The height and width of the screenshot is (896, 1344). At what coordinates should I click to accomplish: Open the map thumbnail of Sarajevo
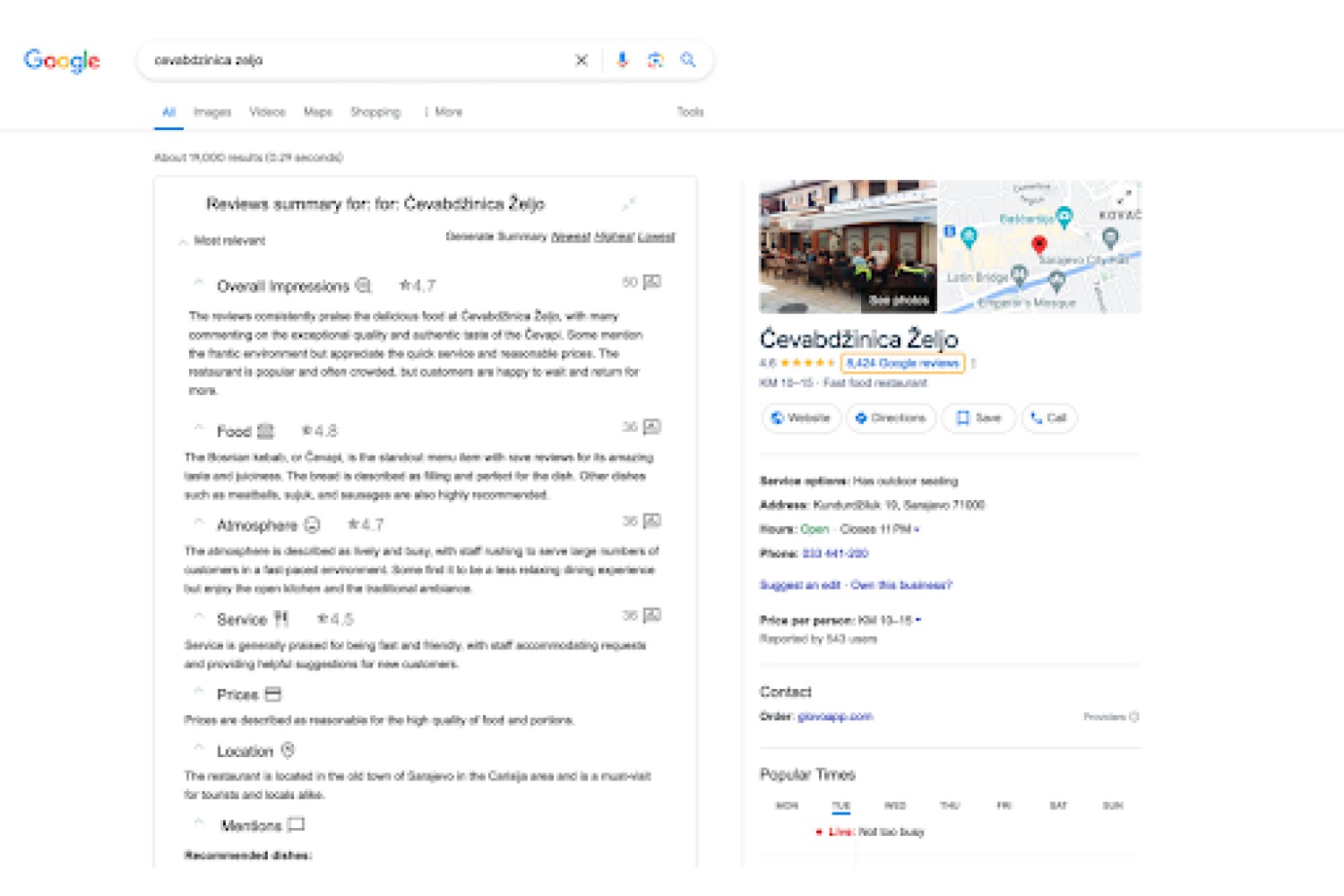tap(1039, 246)
